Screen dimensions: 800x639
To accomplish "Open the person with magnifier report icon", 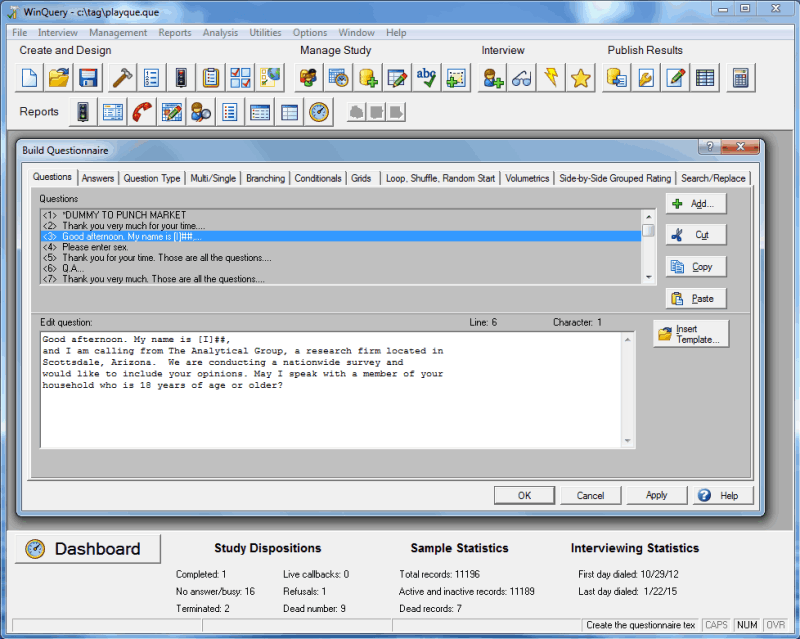I will point(201,112).
